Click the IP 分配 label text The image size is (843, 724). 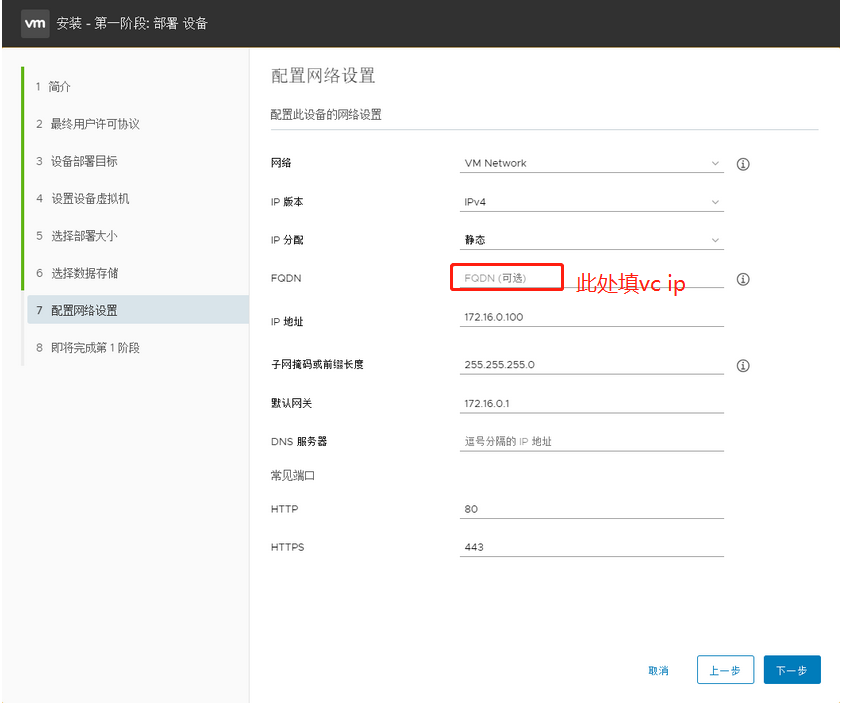[287, 240]
